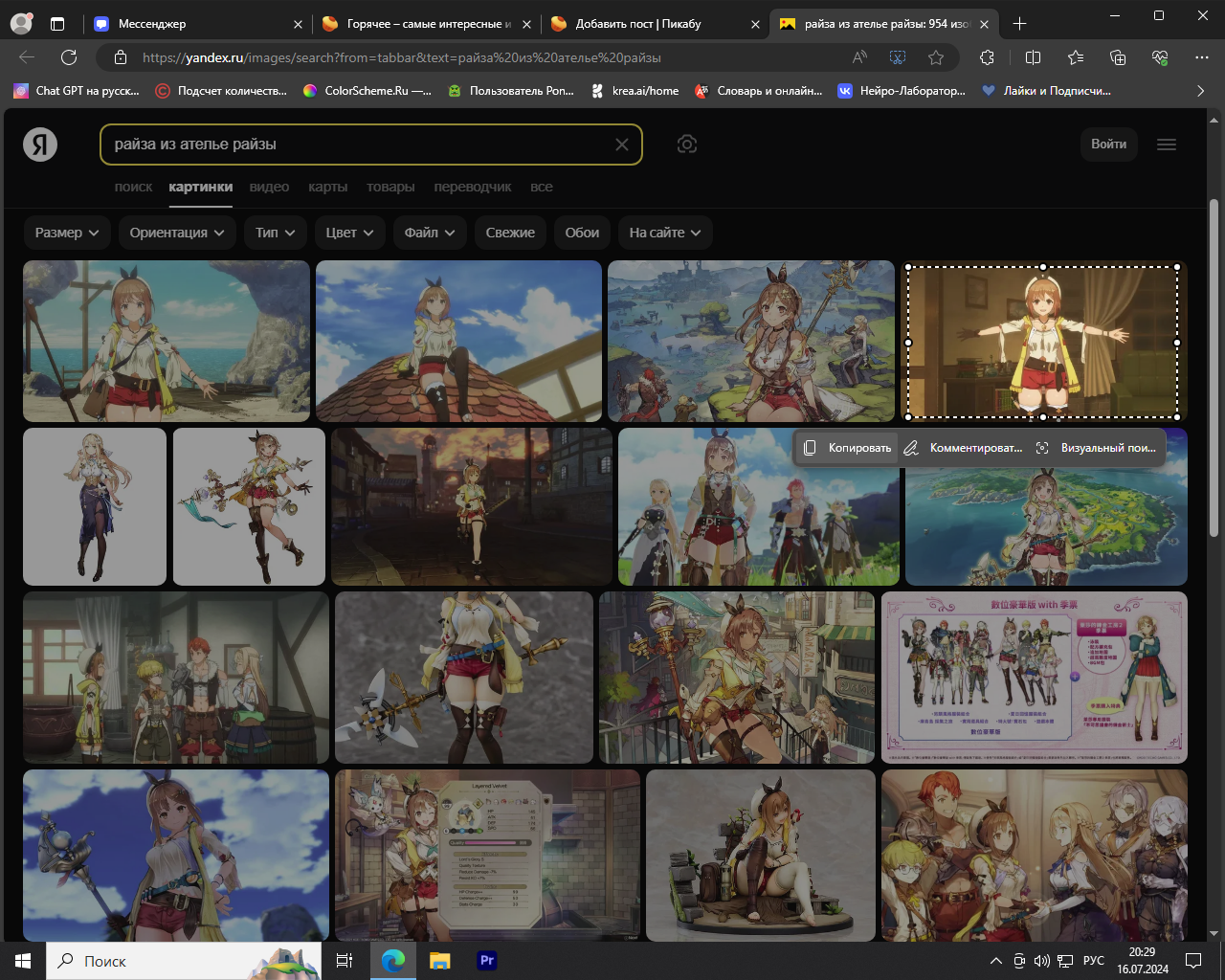Open the На сайте dropdown

(665, 233)
